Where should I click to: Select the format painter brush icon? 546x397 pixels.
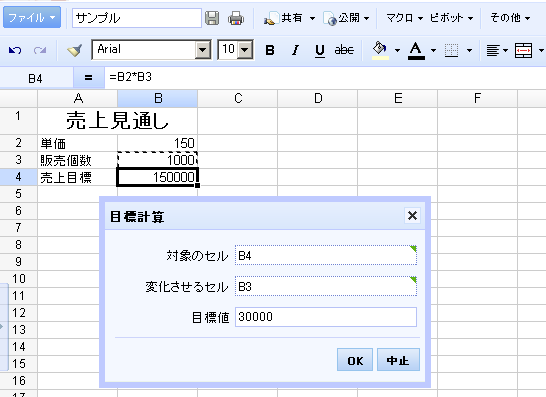pyautogui.click(x=75, y=50)
